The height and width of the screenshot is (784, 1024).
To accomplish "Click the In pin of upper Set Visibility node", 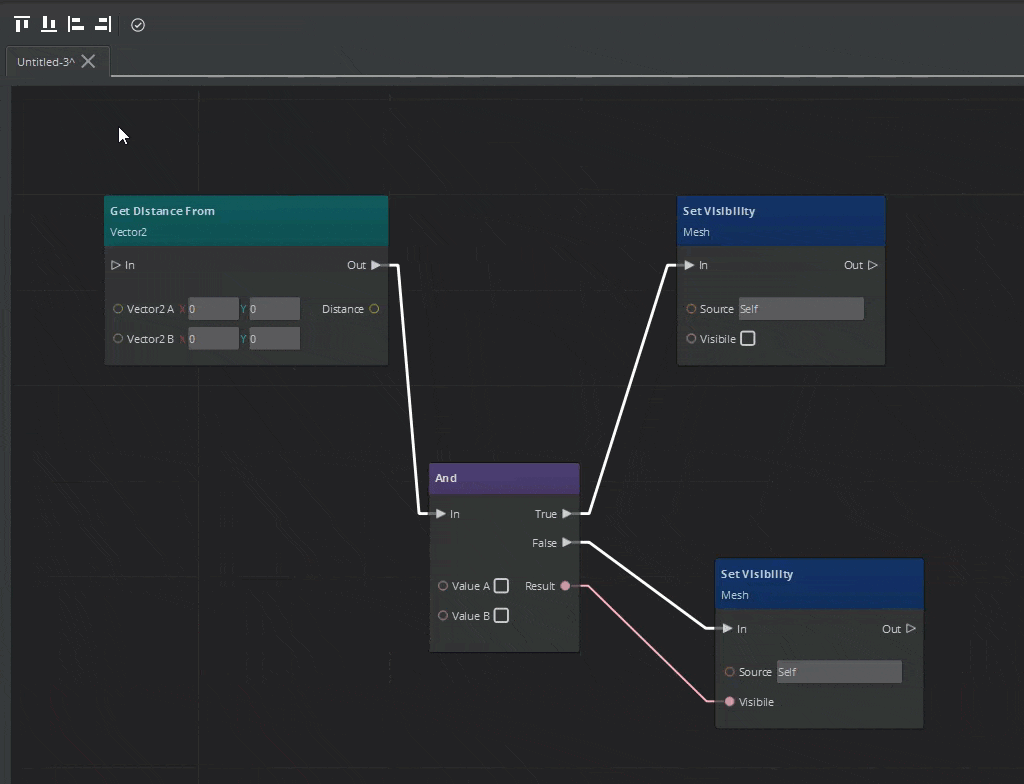I will click(x=687, y=265).
